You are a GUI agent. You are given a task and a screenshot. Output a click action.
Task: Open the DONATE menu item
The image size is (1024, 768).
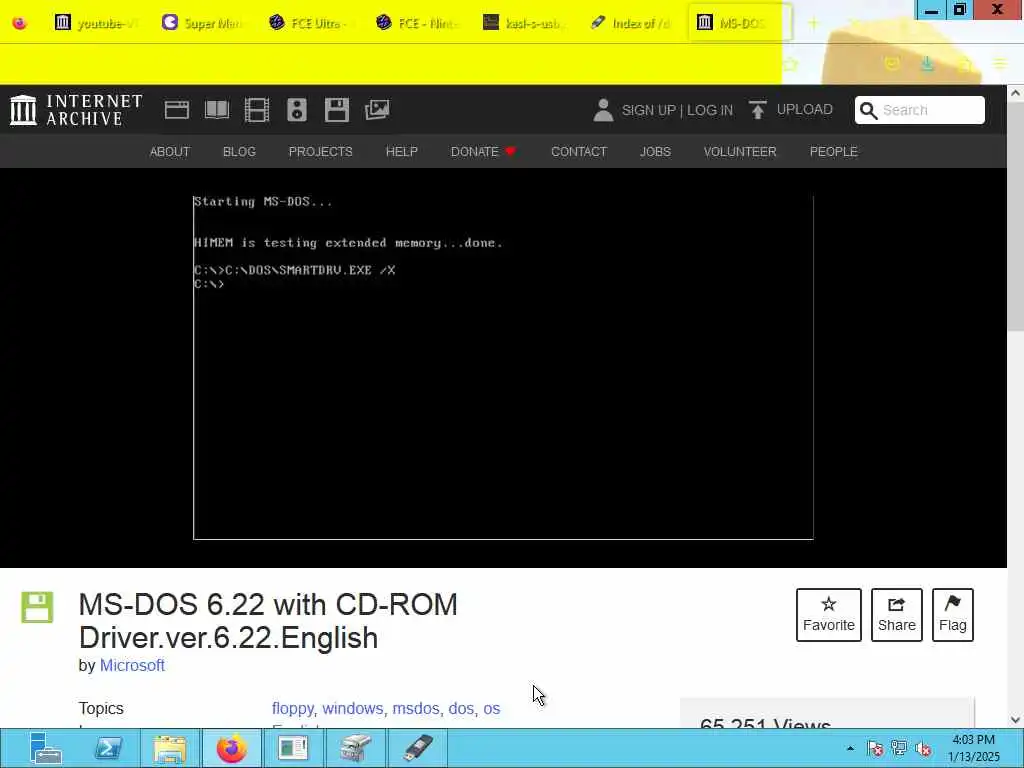pyautogui.click(x=483, y=152)
